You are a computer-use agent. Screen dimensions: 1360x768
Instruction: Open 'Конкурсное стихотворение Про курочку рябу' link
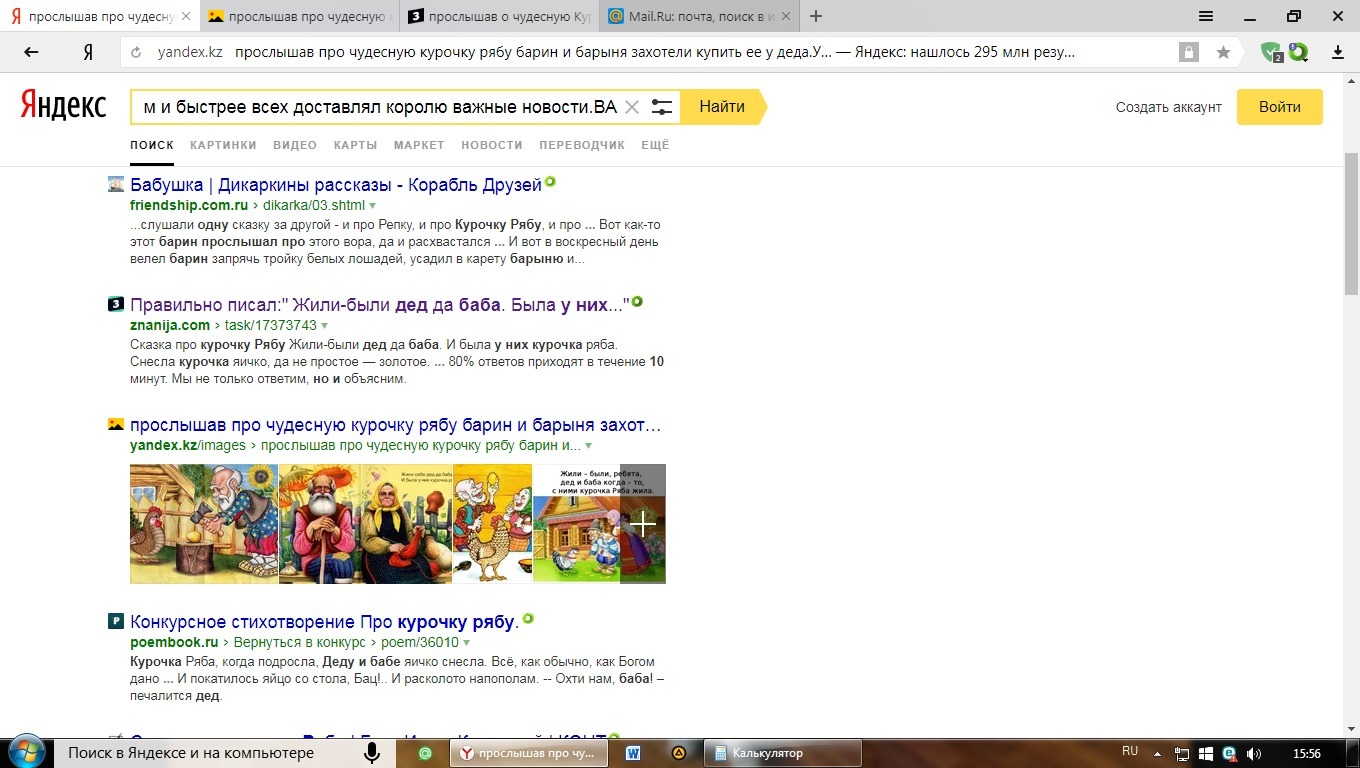[325, 622]
